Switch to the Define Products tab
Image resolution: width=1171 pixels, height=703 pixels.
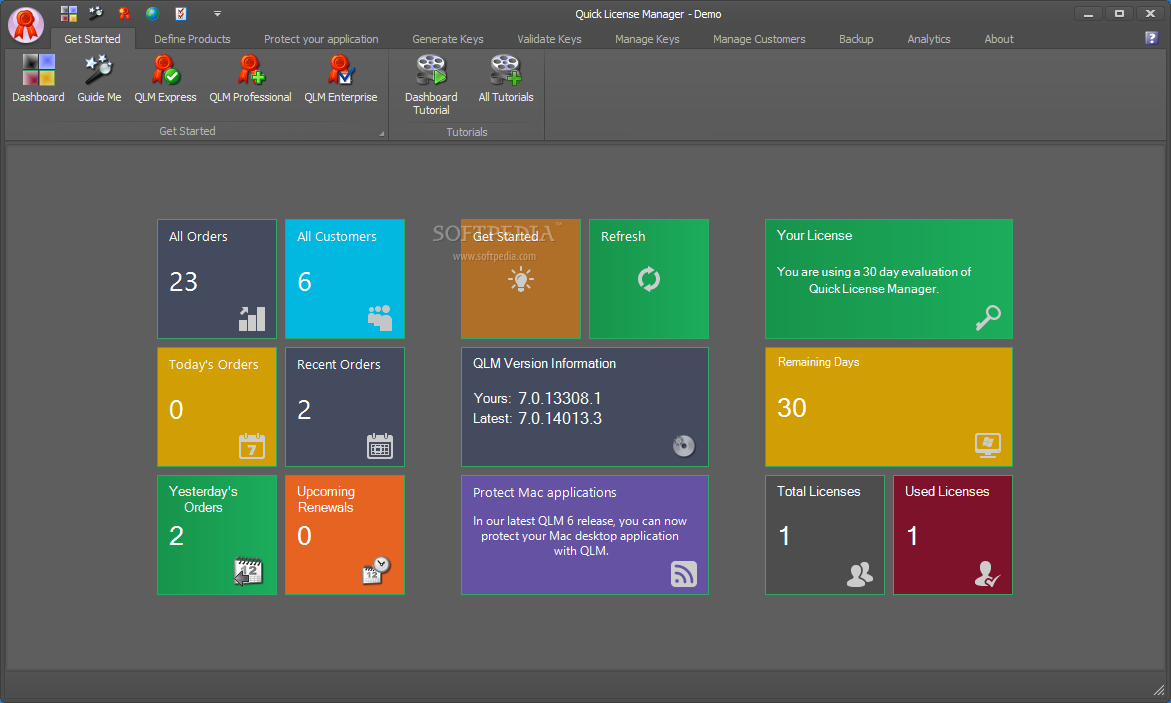(x=192, y=39)
